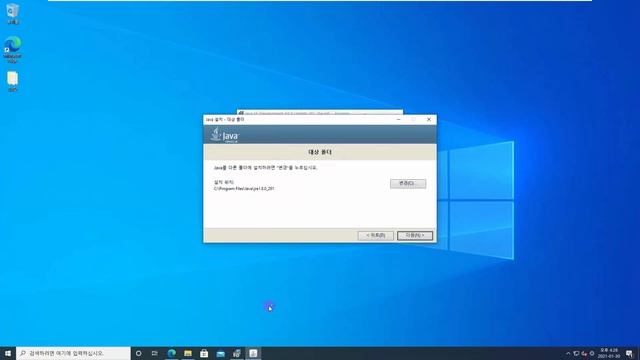Select the install path text C:\Program Files\Java
The width and height of the screenshot is (640, 360).
(x=244, y=189)
